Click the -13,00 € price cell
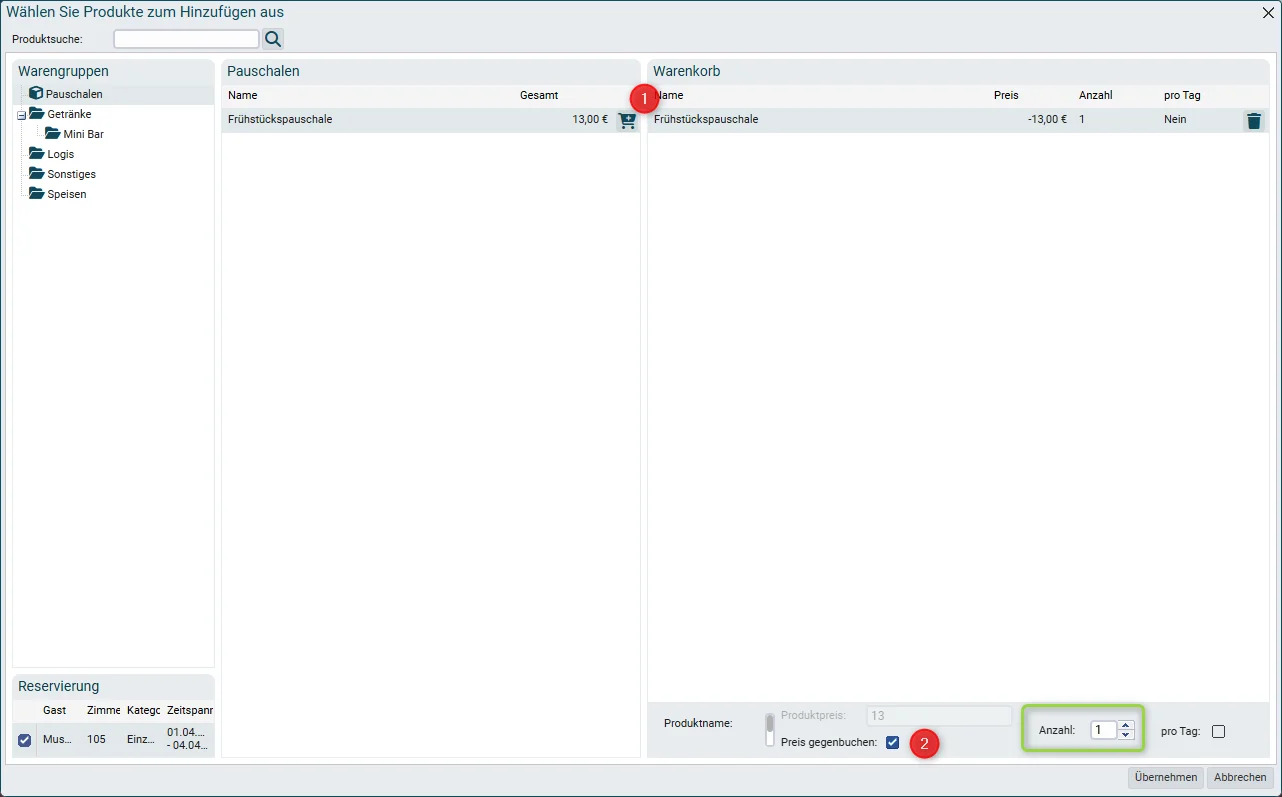This screenshot has width=1282, height=797. click(x=1047, y=120)
